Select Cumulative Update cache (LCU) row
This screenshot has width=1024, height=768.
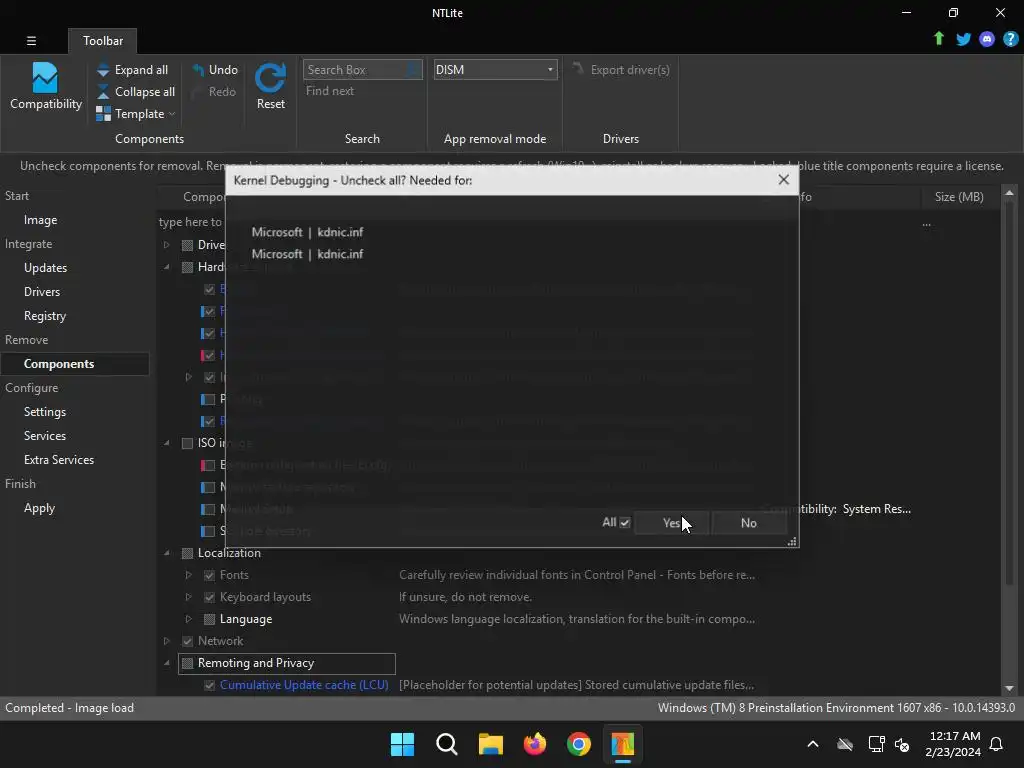click(x=304, y=685)
